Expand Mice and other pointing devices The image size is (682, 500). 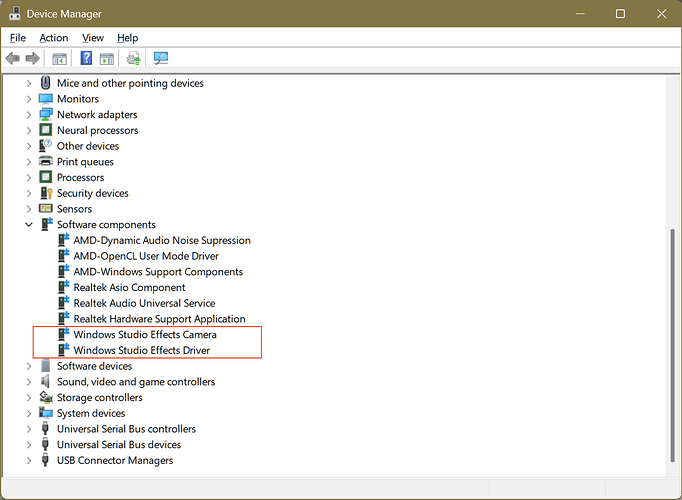pyautogui.click(x=29, y=83)
